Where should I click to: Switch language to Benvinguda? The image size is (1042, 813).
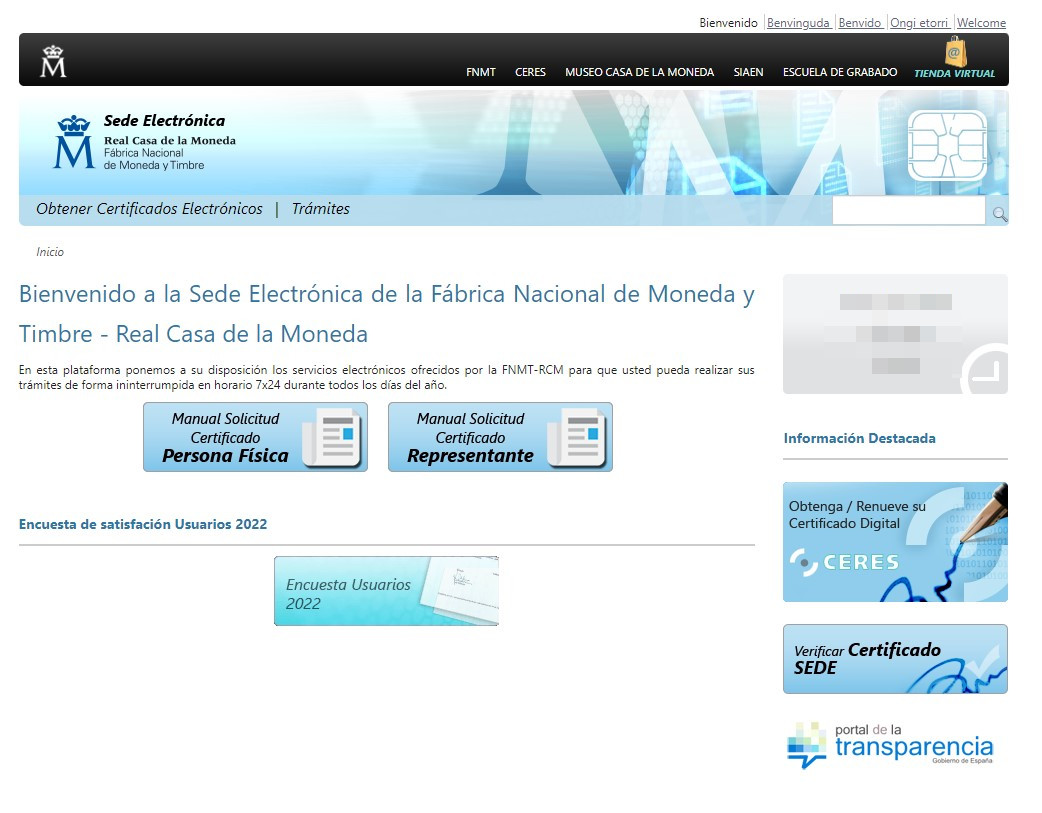(798, 23)
